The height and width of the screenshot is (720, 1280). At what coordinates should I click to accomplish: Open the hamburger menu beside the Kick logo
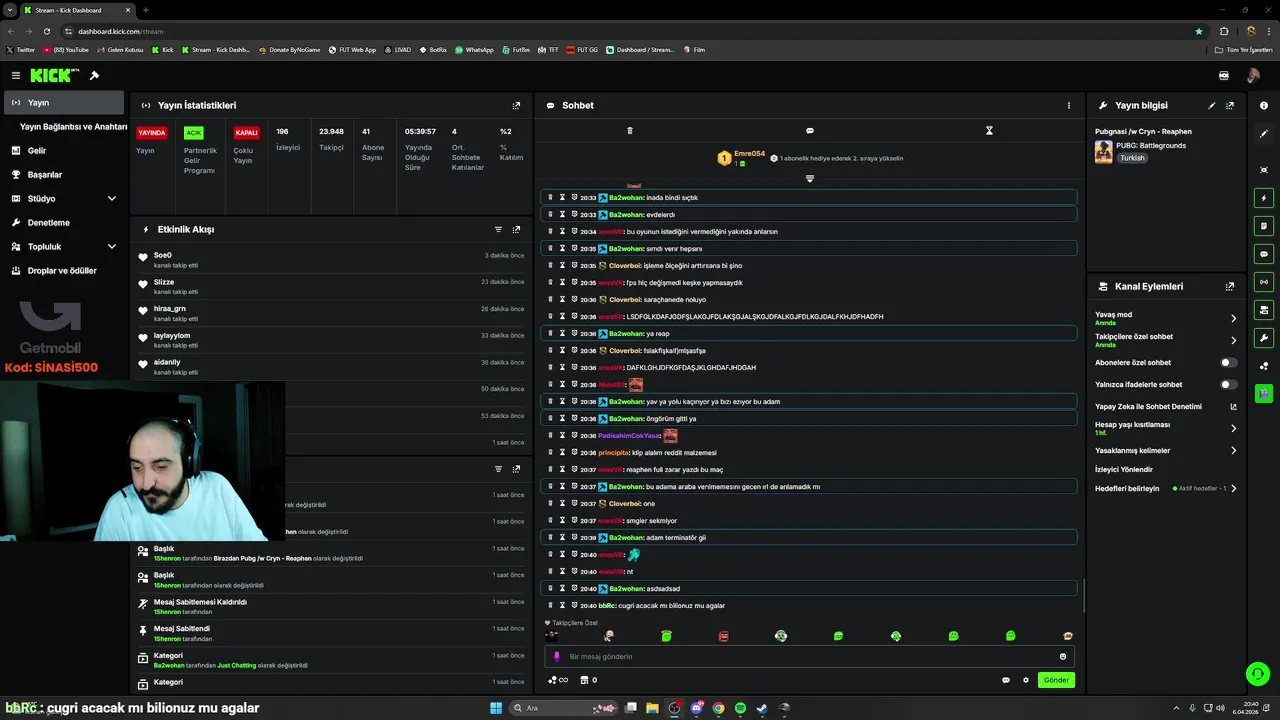point(15,75)
